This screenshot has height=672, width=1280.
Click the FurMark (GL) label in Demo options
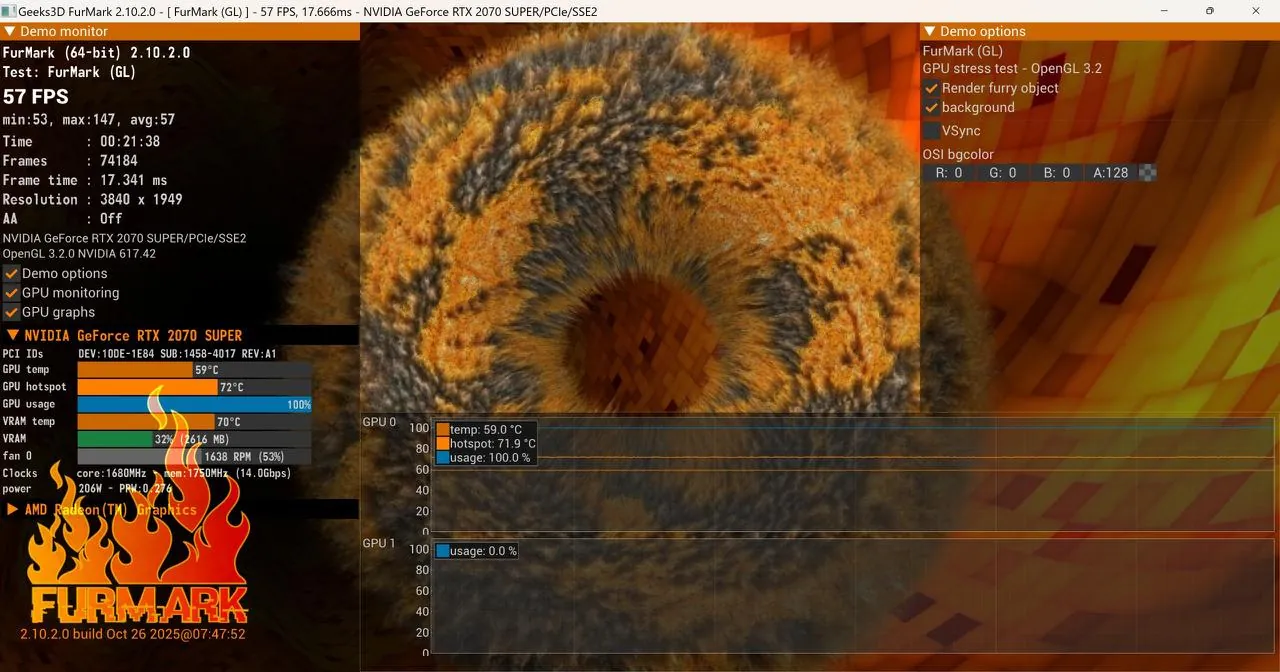pyautogui.click(x=963, y=51)
